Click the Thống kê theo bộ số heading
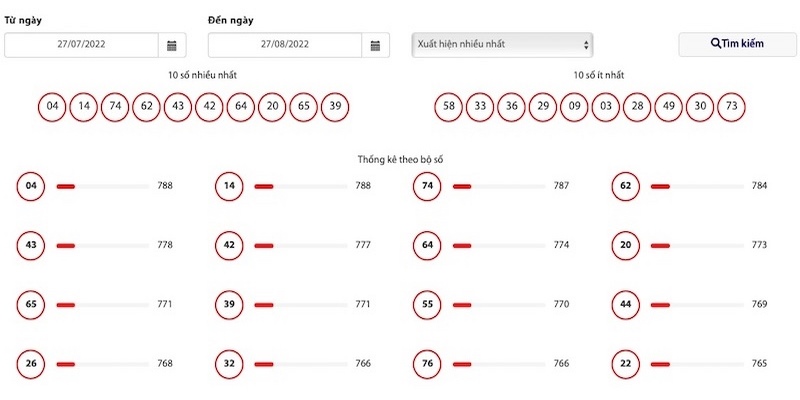The width and height of the screenshot is (800, 400). tap(400, 160)
